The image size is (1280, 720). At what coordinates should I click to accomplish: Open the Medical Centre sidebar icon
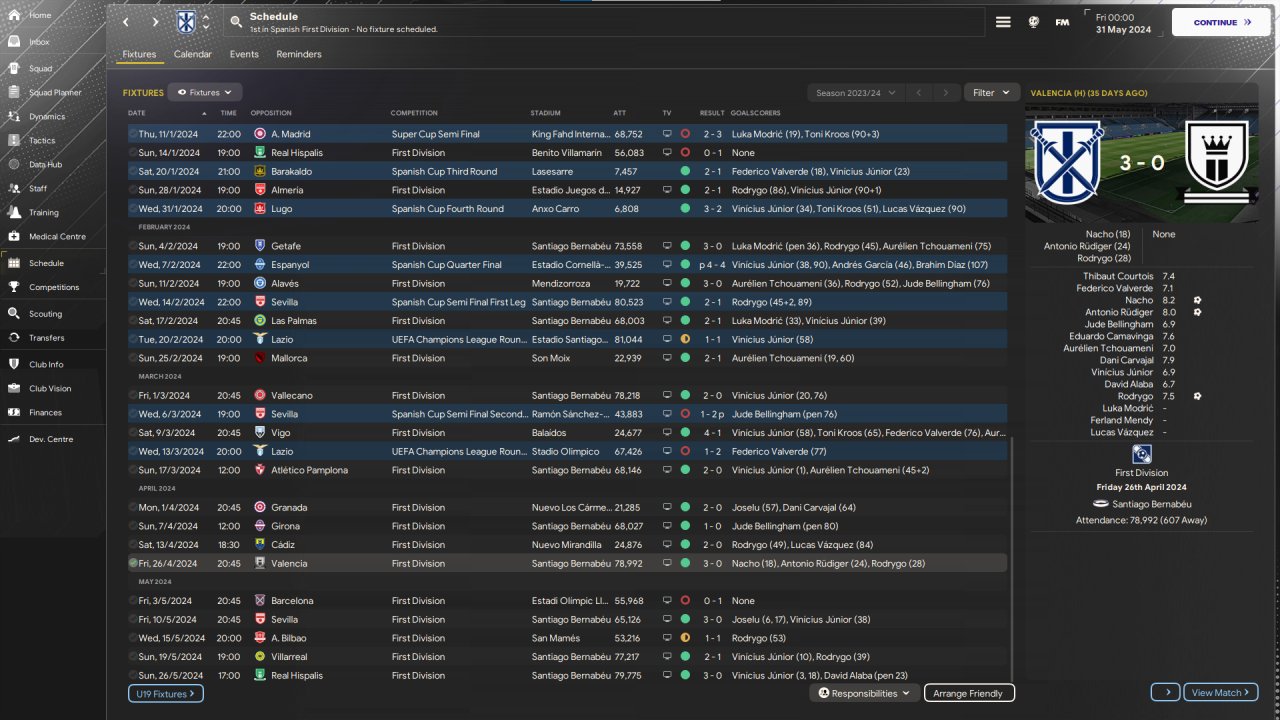(14, 236)
